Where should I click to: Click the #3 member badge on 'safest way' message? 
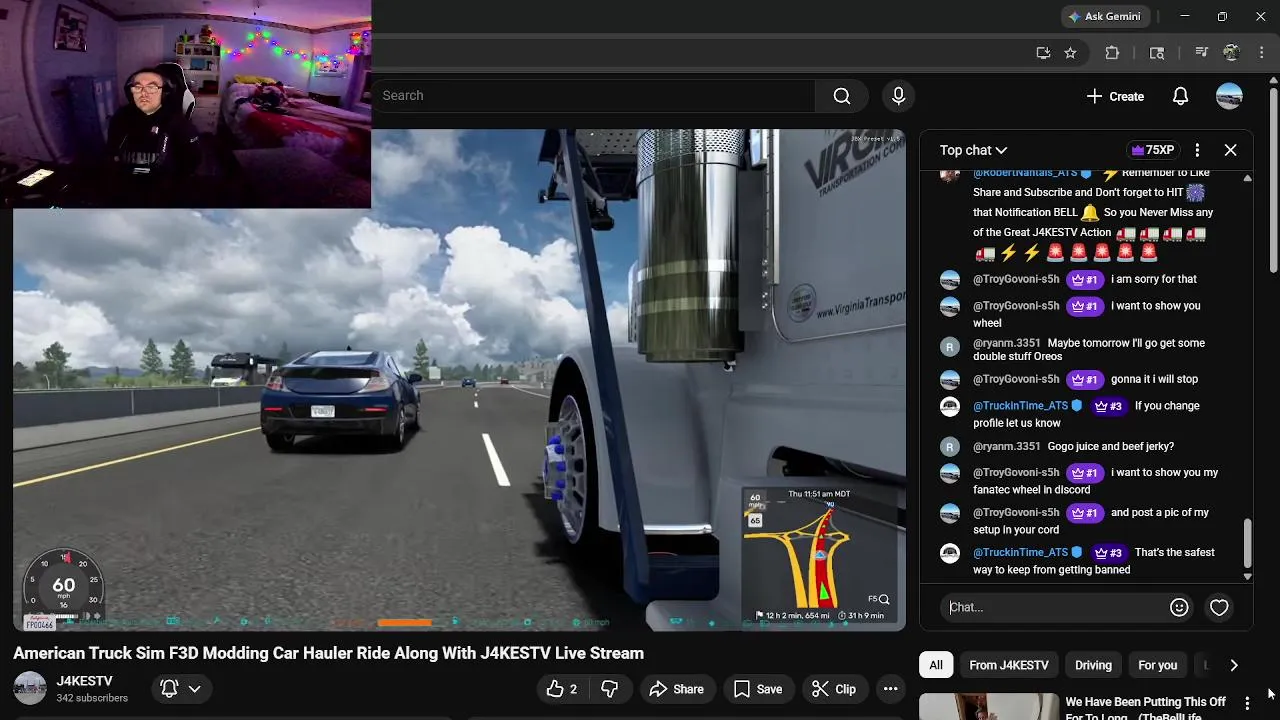1108,553
